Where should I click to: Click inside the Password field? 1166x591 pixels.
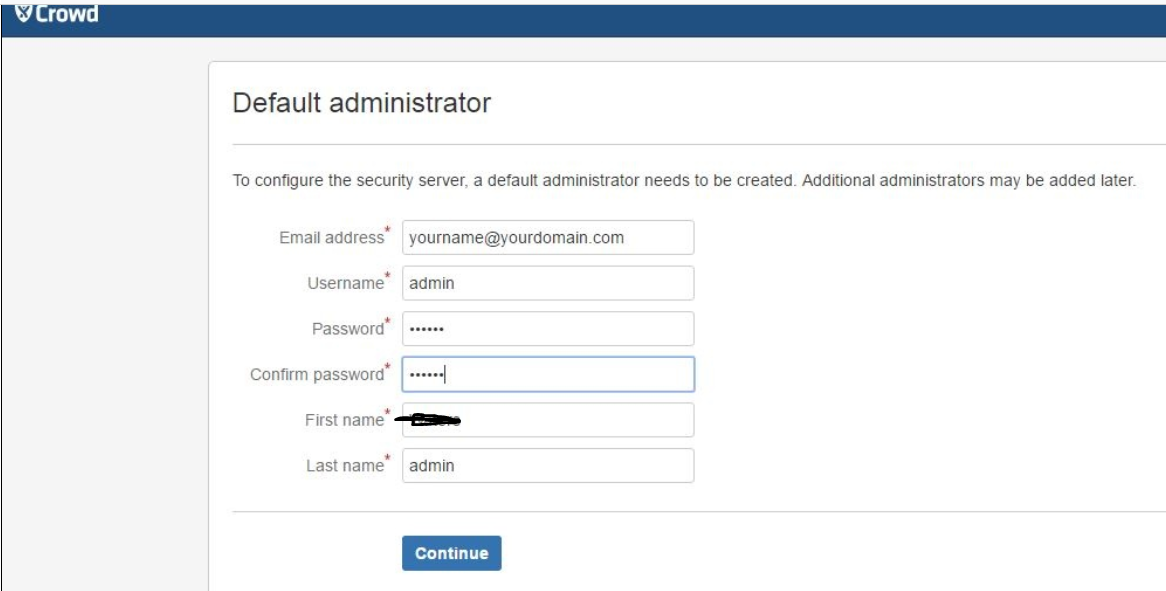(x=548, y=326)
